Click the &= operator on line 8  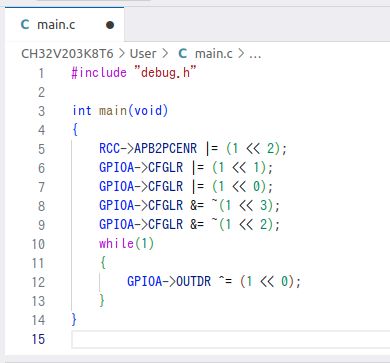(197, 205)
